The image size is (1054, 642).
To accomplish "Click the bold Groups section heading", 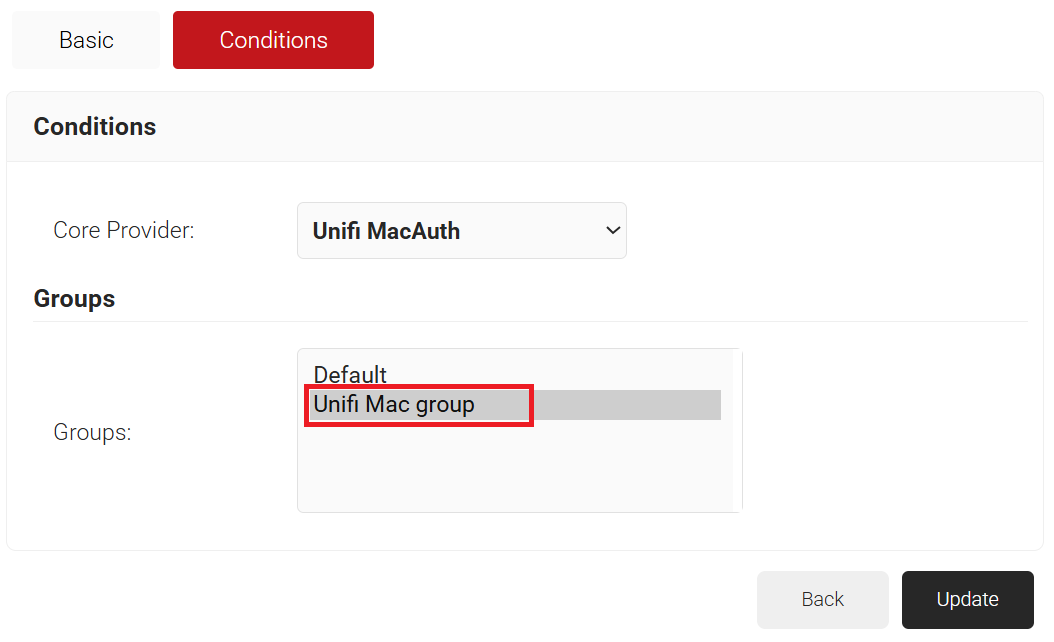I will (x=74, y=299).
